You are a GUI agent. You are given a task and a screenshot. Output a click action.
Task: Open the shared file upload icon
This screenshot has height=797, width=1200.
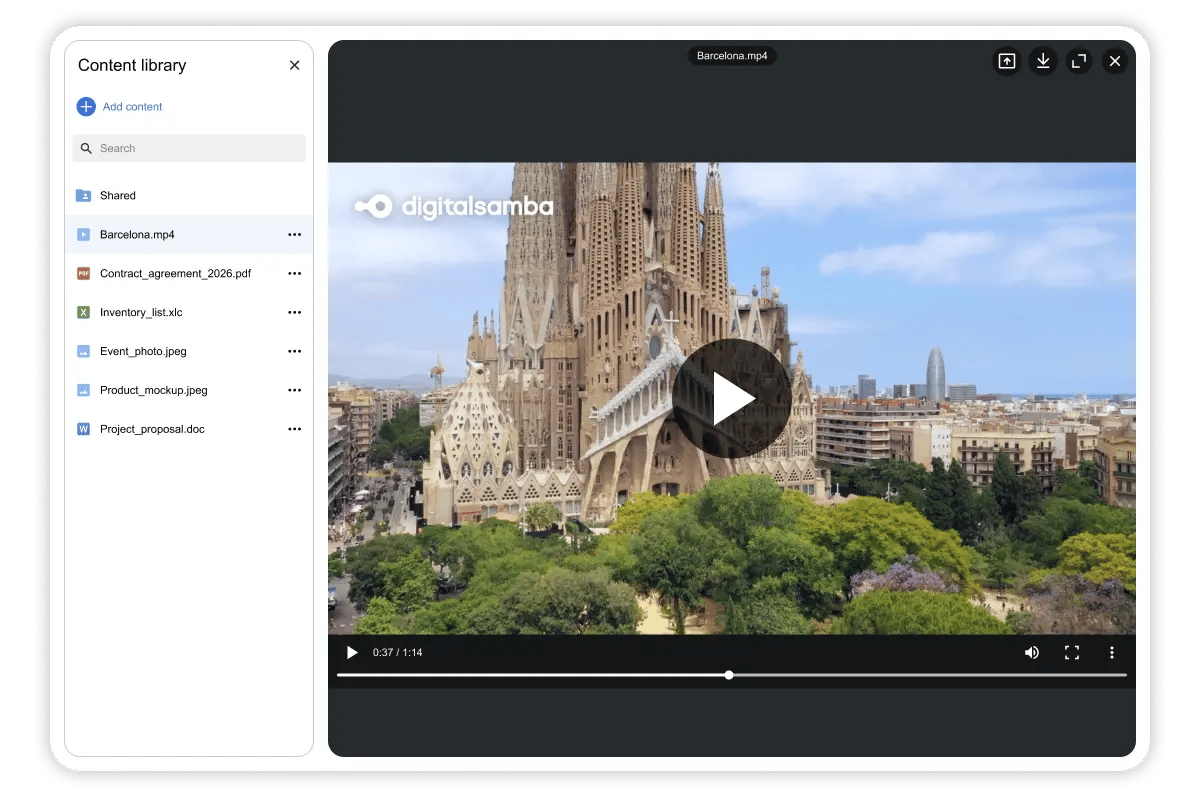coord(1007,61)
